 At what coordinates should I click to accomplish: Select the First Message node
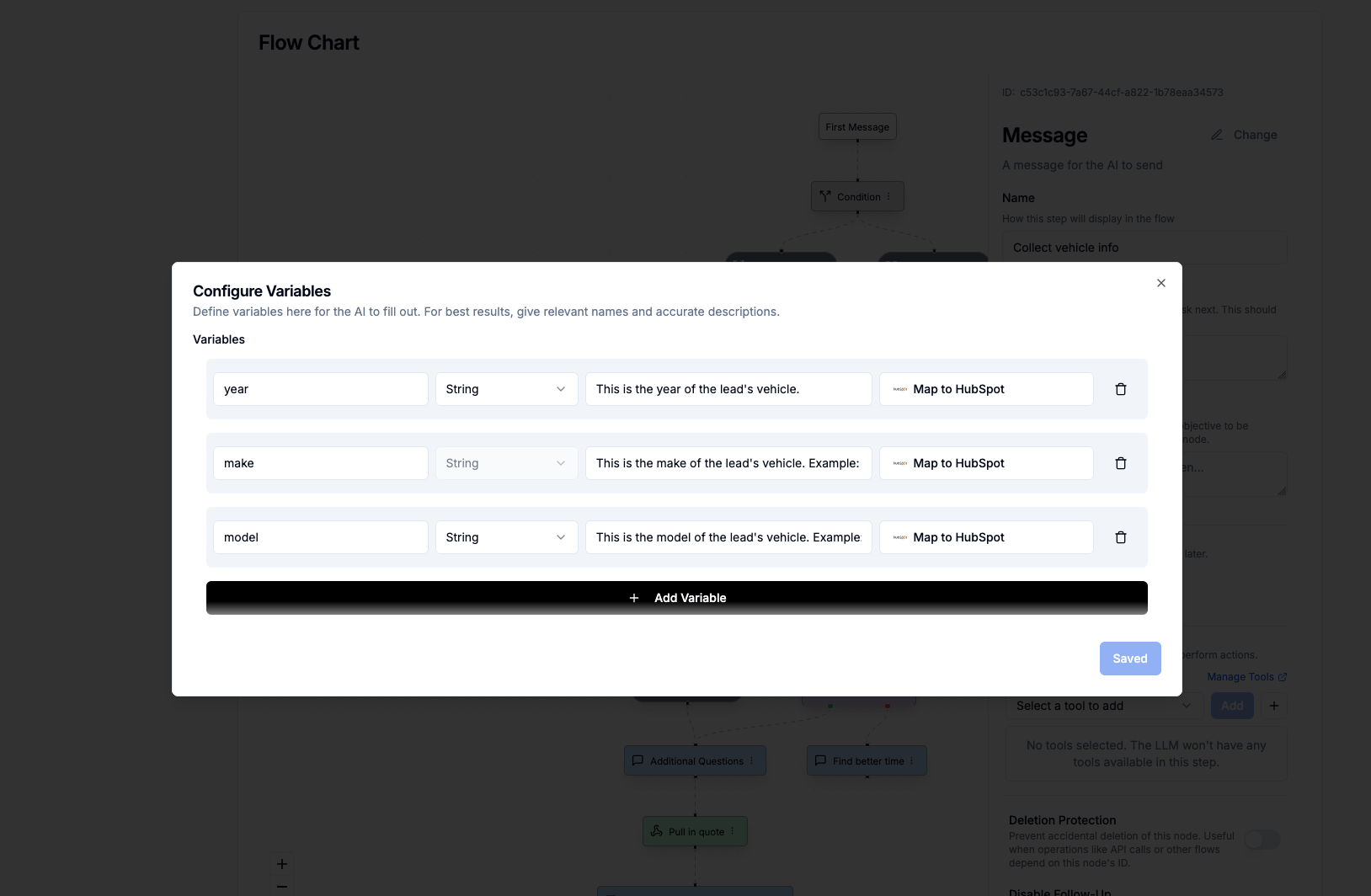tap(857, 127)
